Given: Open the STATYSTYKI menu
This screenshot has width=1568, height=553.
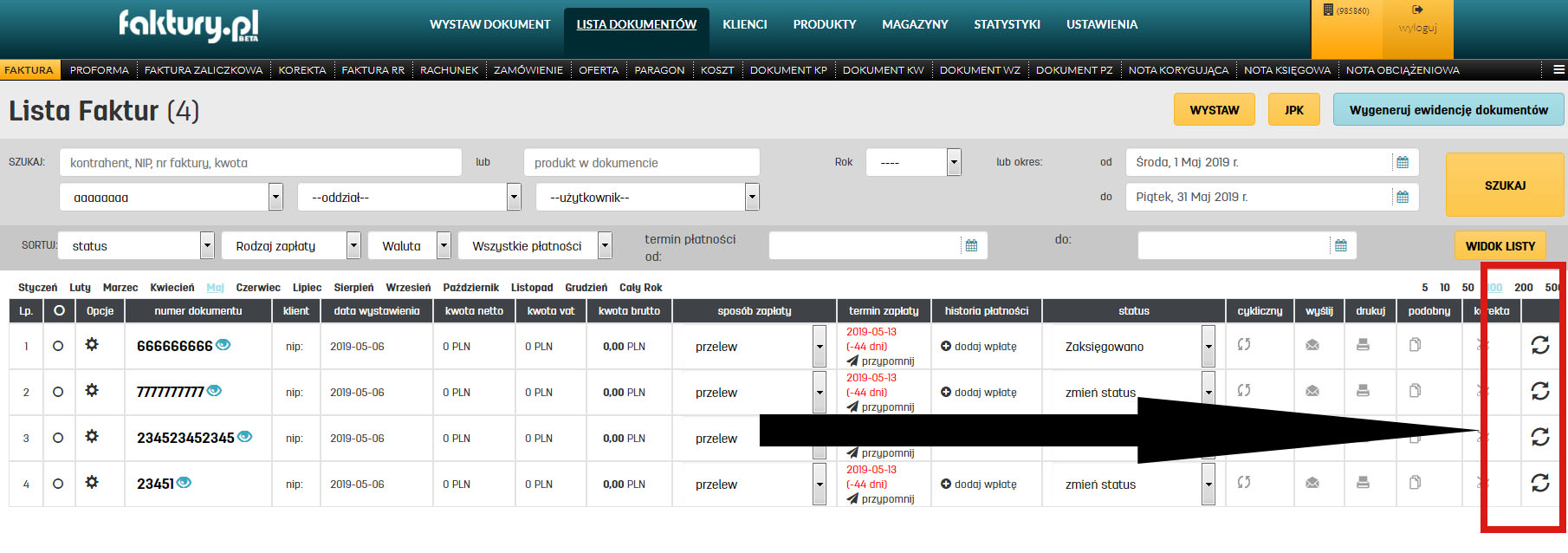Looking at the screenshot, I should pyautogui.click(x=1007, y=24).
